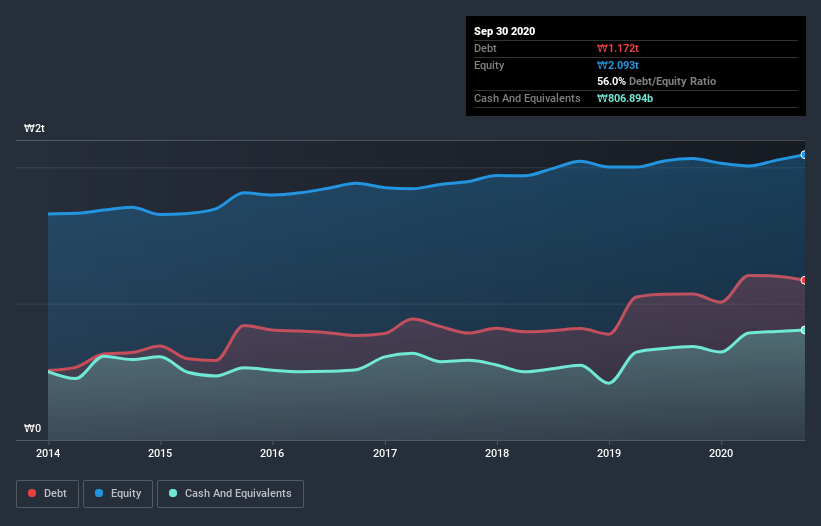This screenshot has width=821, height=526.
Task: Click the 2019 x-axis label
Action: [x=609, y=453]
